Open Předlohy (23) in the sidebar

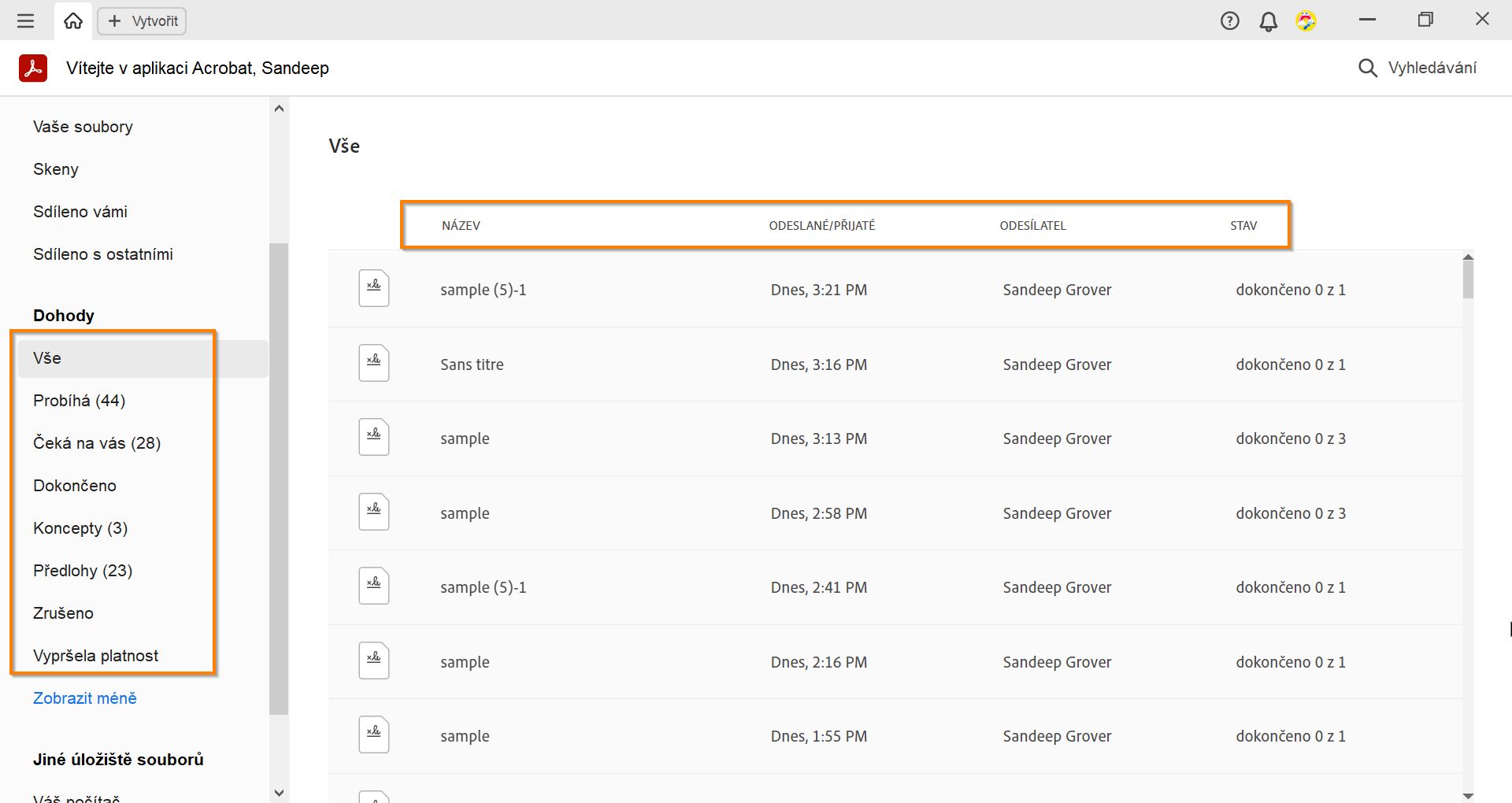click(83, 571)
